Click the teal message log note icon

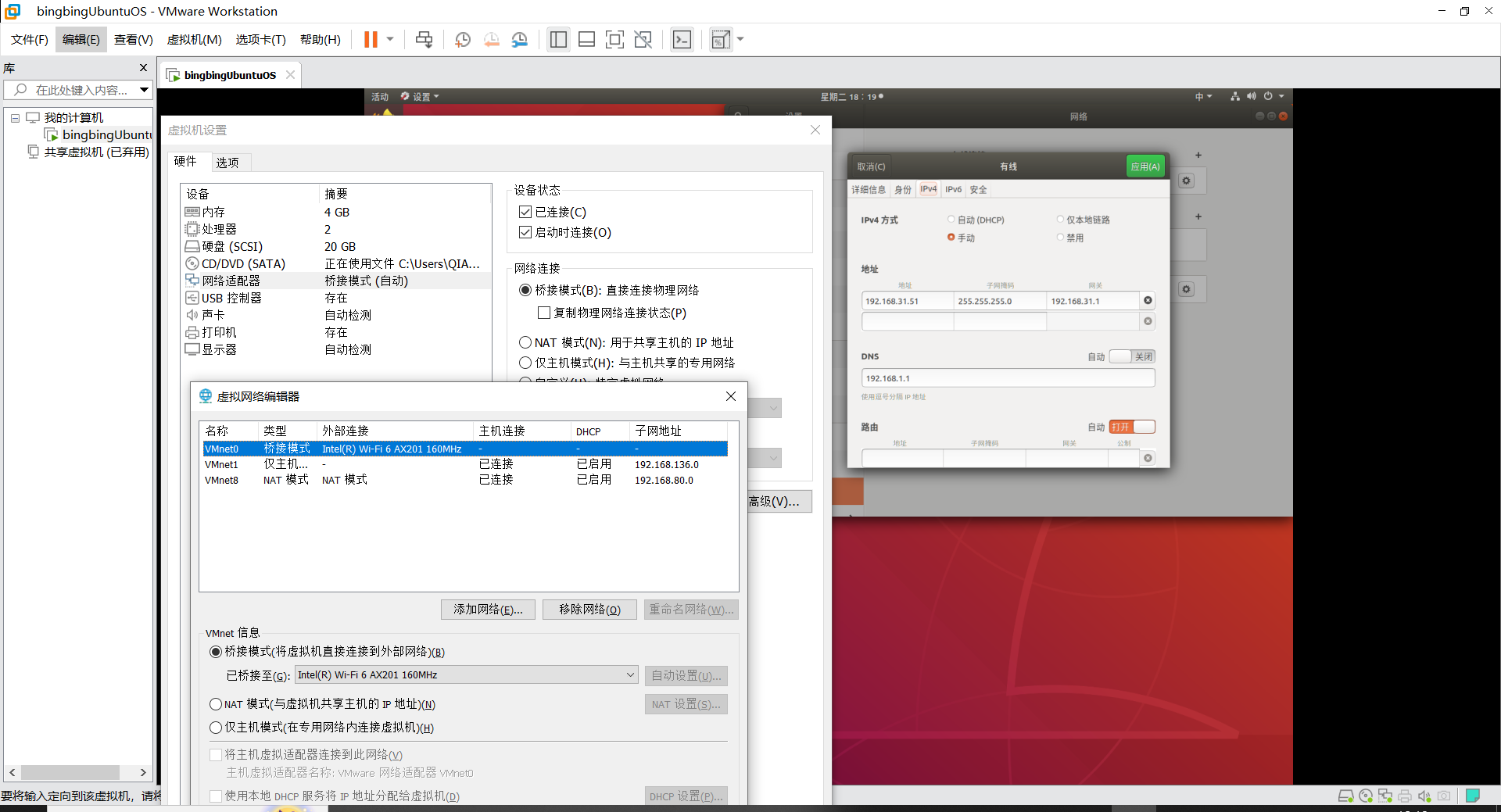pos(1473,796)
